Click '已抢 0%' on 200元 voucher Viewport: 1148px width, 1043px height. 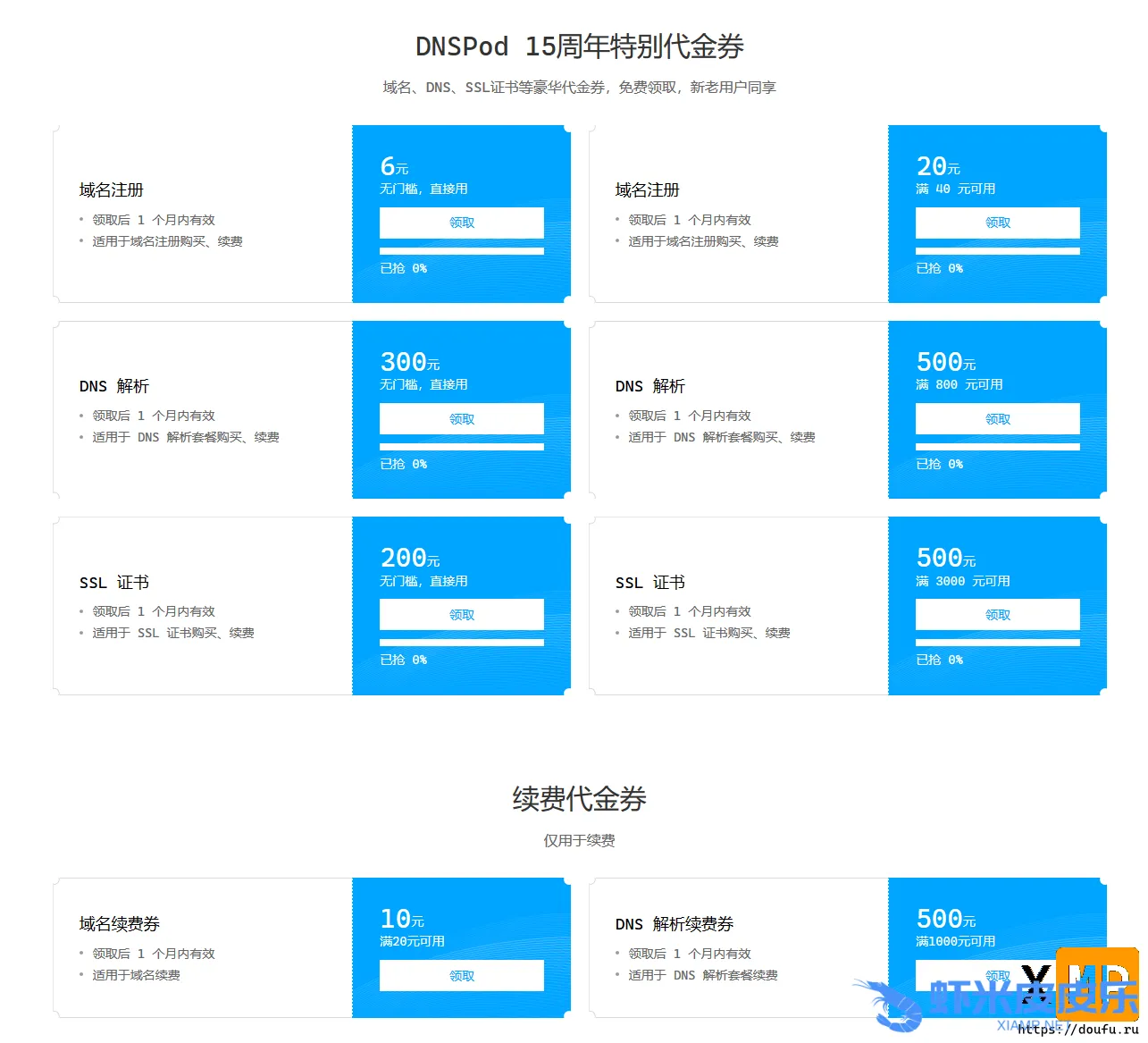404,660
